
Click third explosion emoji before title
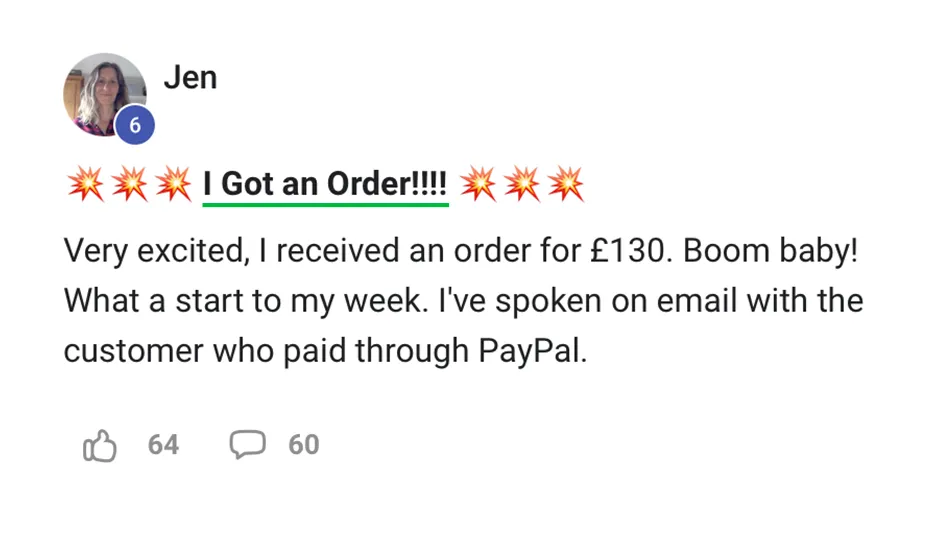pos(173,184)
